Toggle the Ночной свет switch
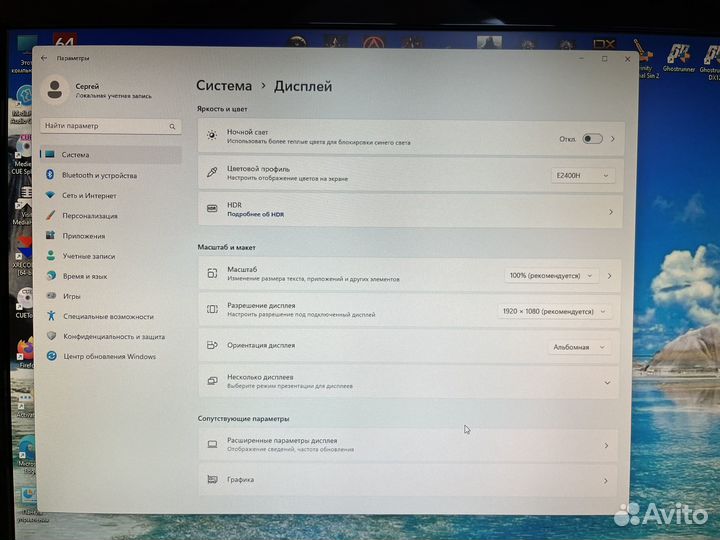 coord(592,139)
